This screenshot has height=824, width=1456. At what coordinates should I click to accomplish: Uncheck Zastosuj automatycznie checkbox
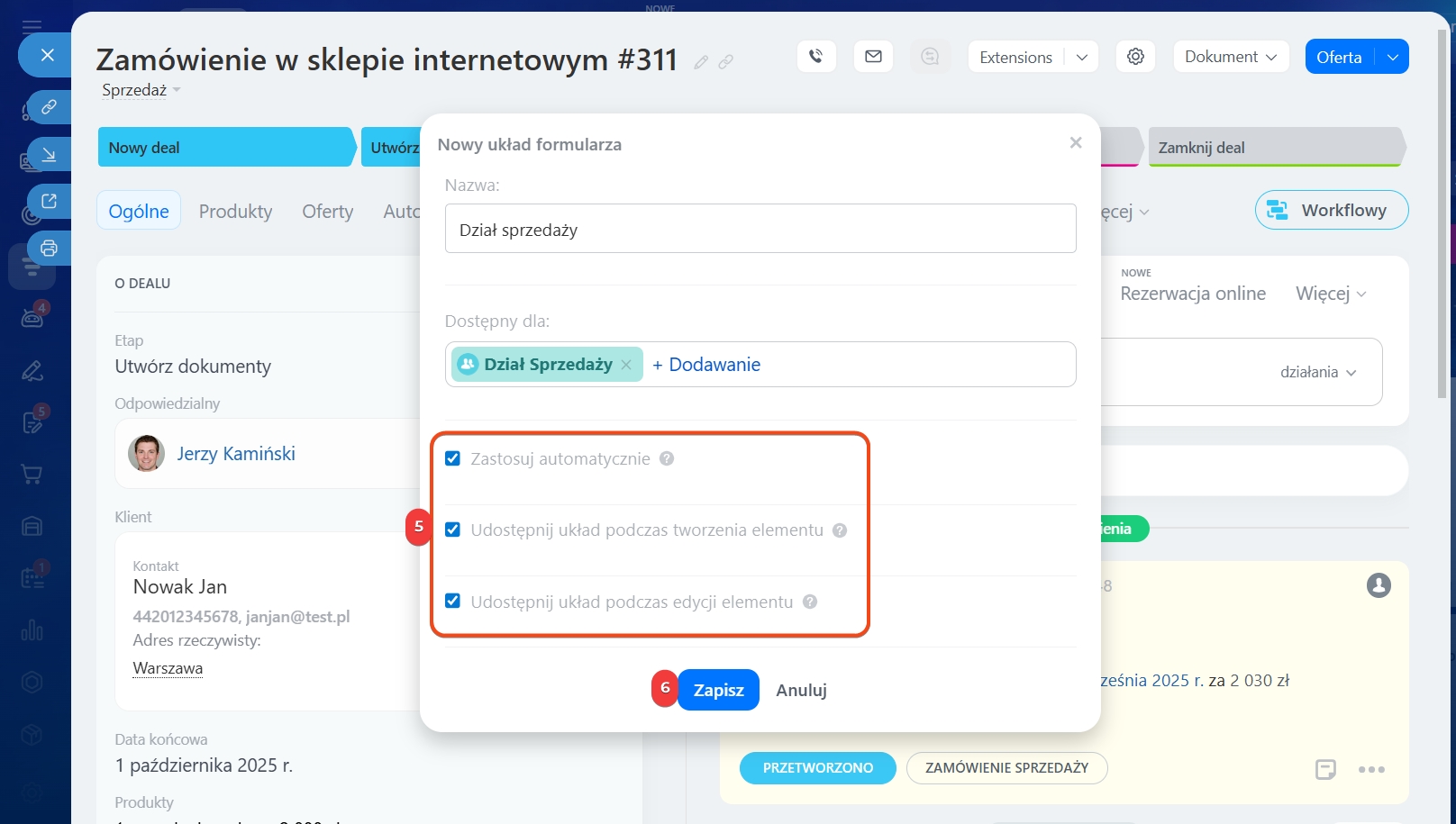pos(452,458)
